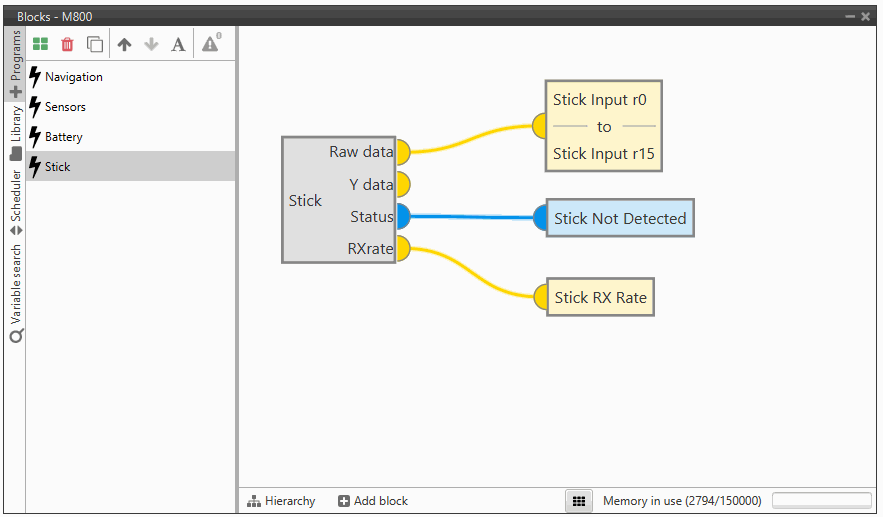Select the Navigation program
Viewport: 883px width, 517px height.
pos(74,77)
